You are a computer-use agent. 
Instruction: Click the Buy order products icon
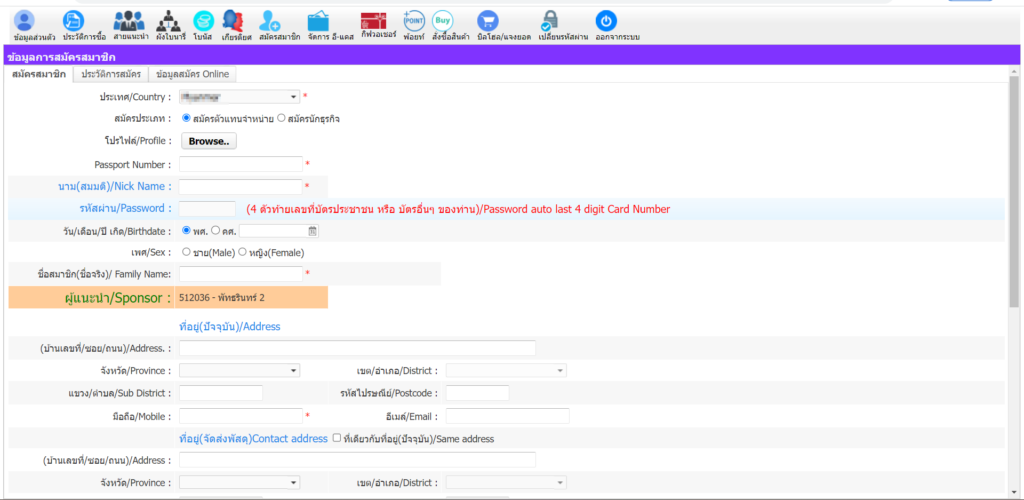pyautogui.click(x=443, y=19)
